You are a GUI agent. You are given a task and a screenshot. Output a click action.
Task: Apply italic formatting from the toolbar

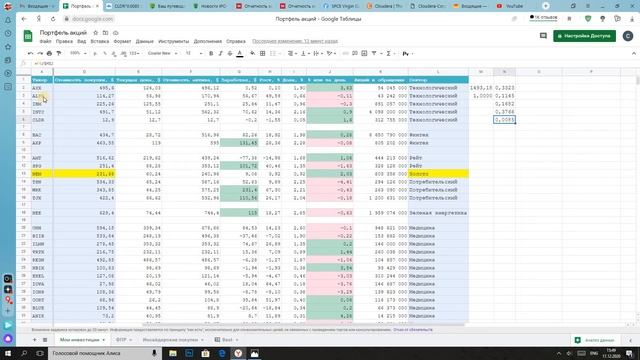pos(220,53)
